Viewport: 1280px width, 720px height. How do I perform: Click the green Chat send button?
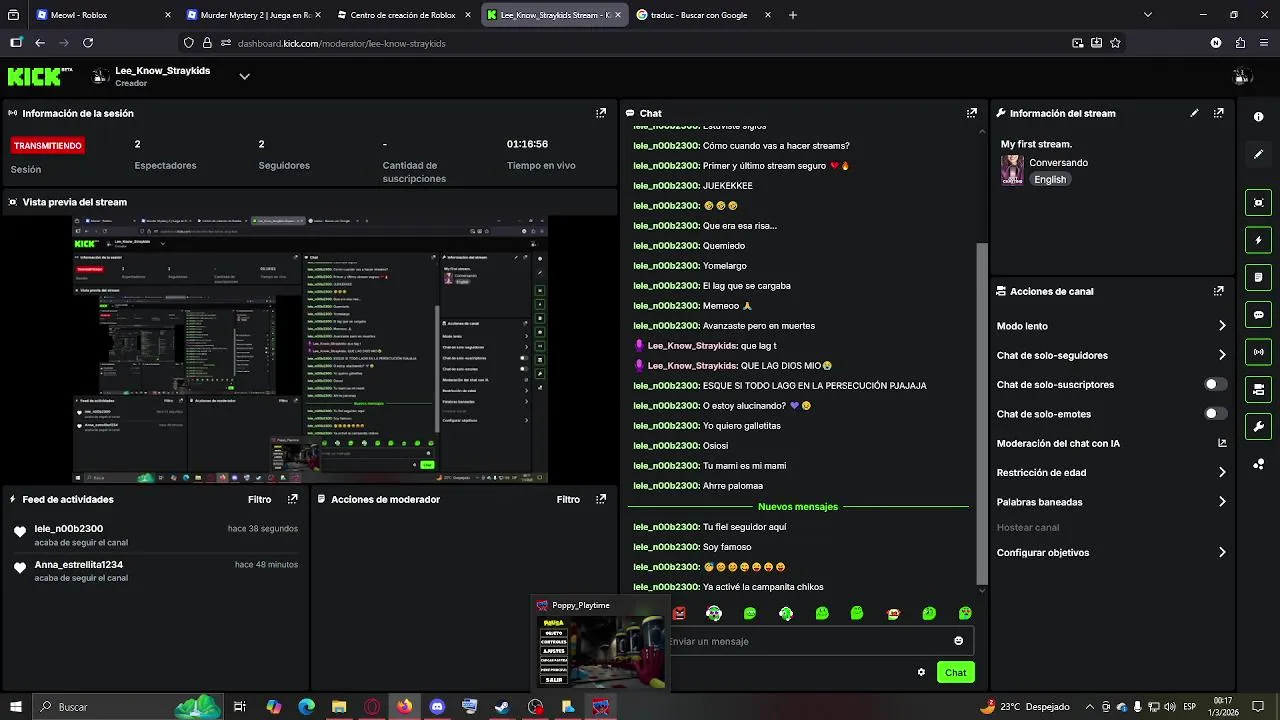[956, 672]
